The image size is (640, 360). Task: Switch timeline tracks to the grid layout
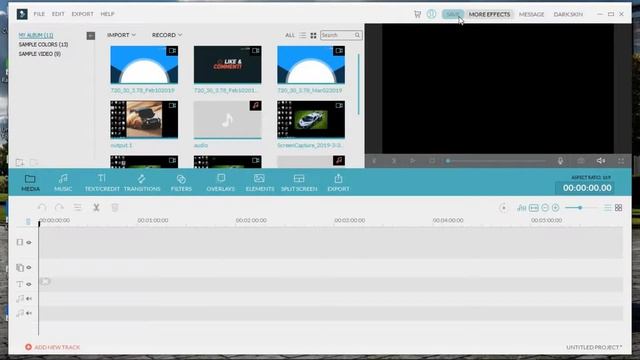(618, 208)
